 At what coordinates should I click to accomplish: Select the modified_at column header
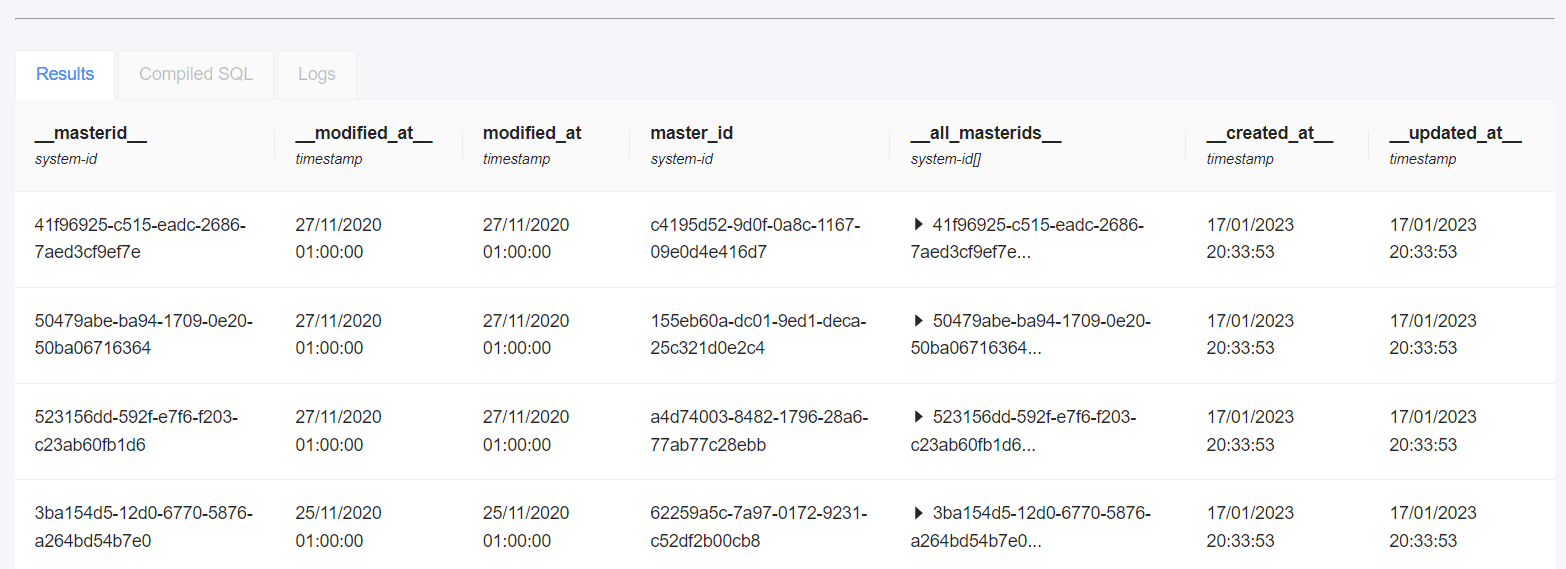[532, 133]
